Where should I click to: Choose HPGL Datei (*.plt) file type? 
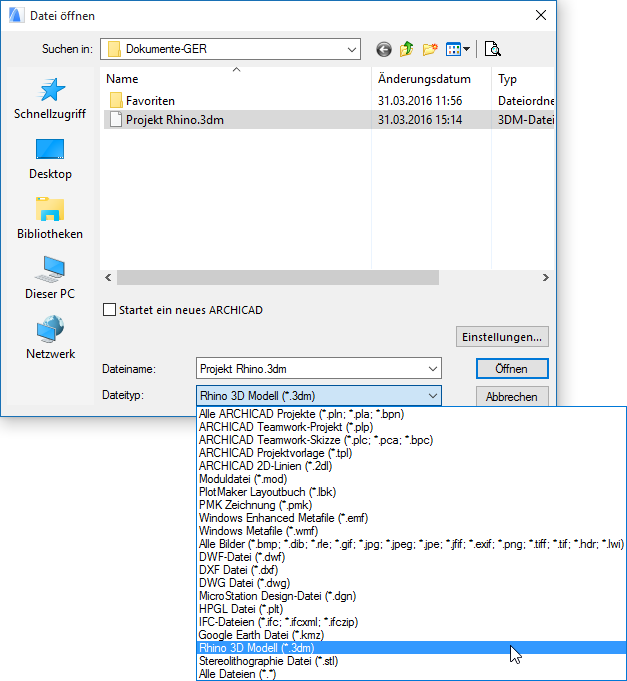[x=412, y=609]
